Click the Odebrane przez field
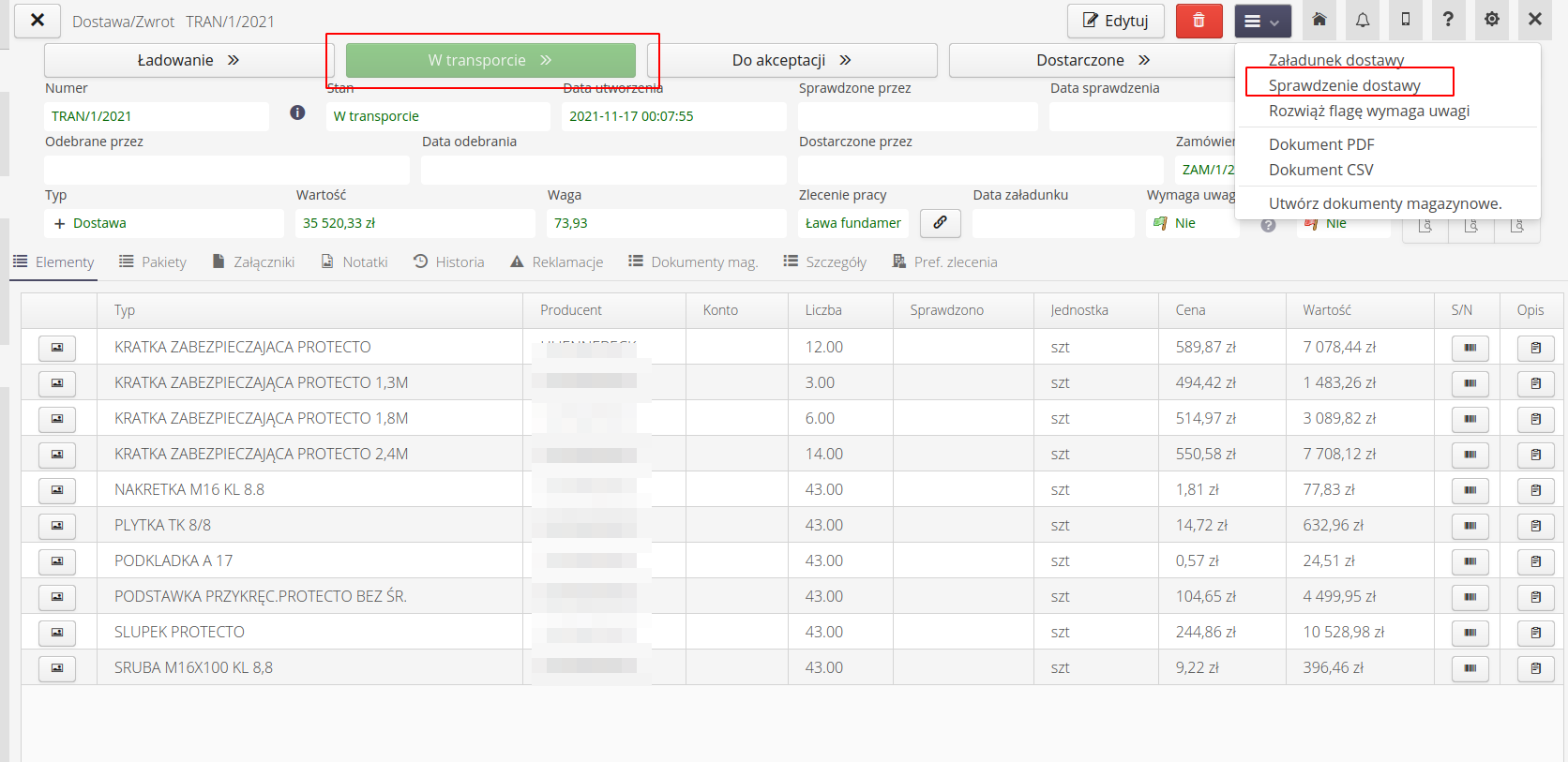Screen dimensions: 1568x762 point(227,170)
